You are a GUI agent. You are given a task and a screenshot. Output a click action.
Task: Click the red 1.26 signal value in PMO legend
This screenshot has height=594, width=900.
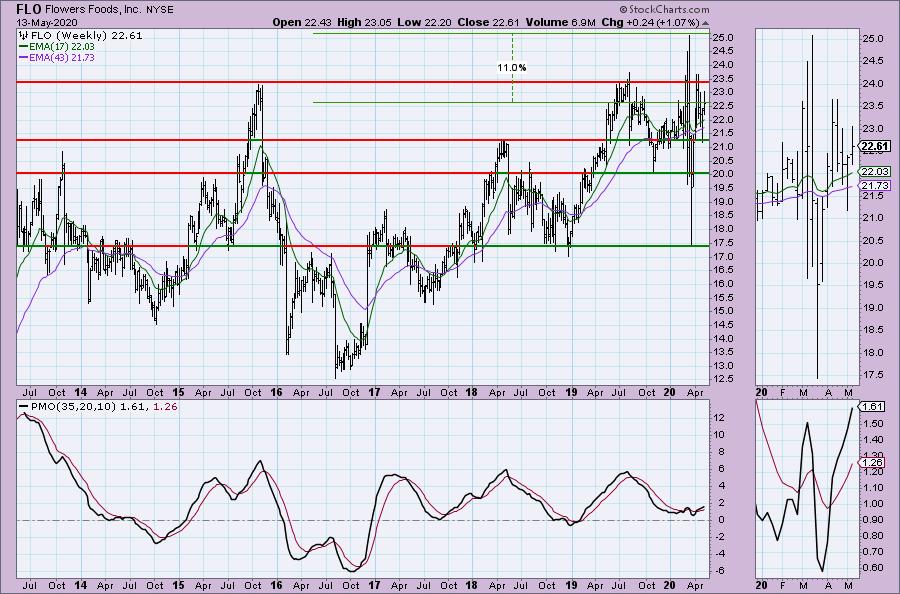coord(166,407)
